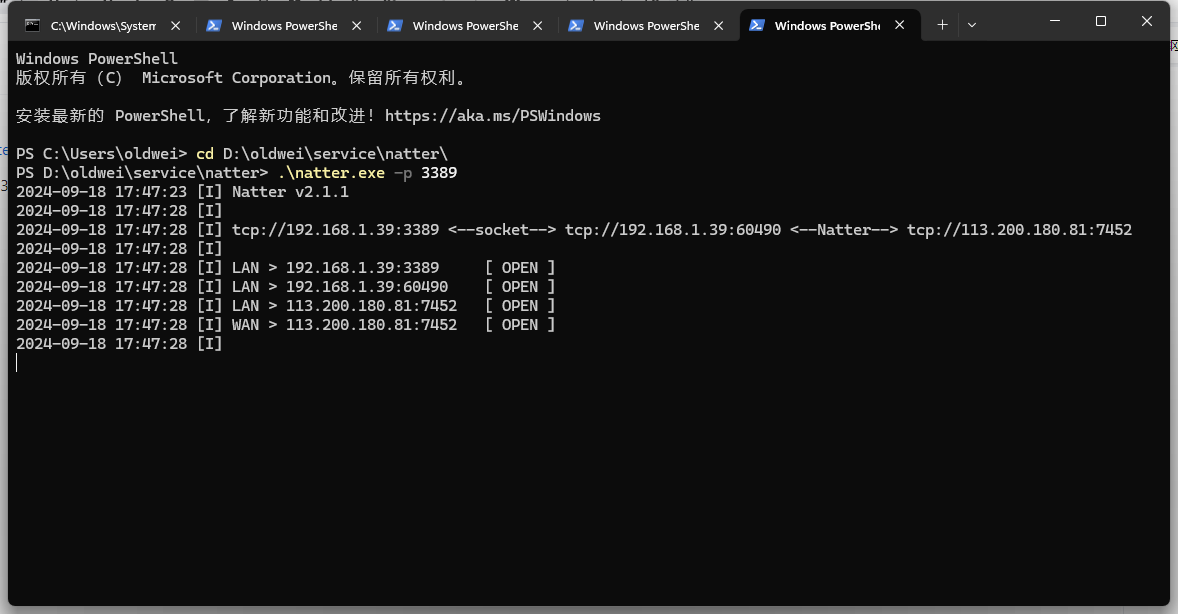Click 'LAN > 192.168.1.39:60490' row text

tap(340, 287)
